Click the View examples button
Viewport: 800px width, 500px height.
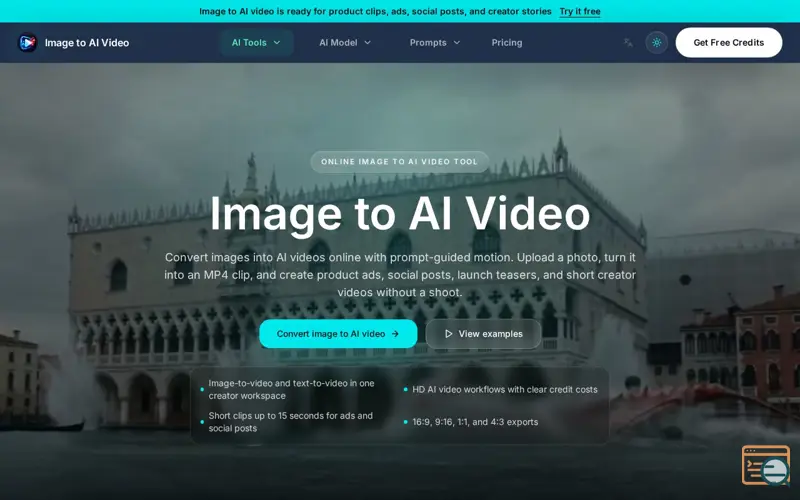pyautogui.click(x=483, y=334)
